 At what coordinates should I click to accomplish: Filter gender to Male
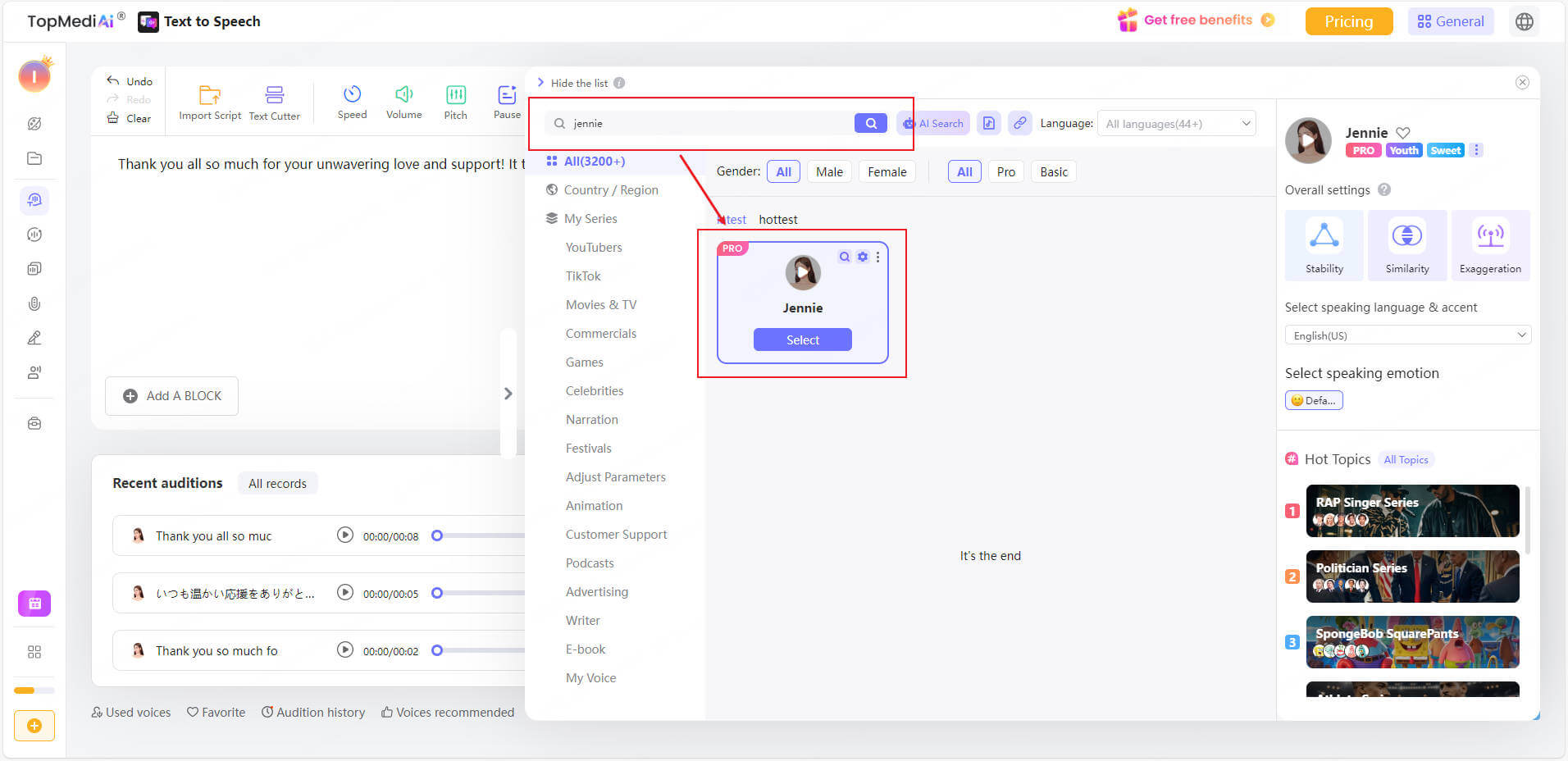(x=829, y=171)
